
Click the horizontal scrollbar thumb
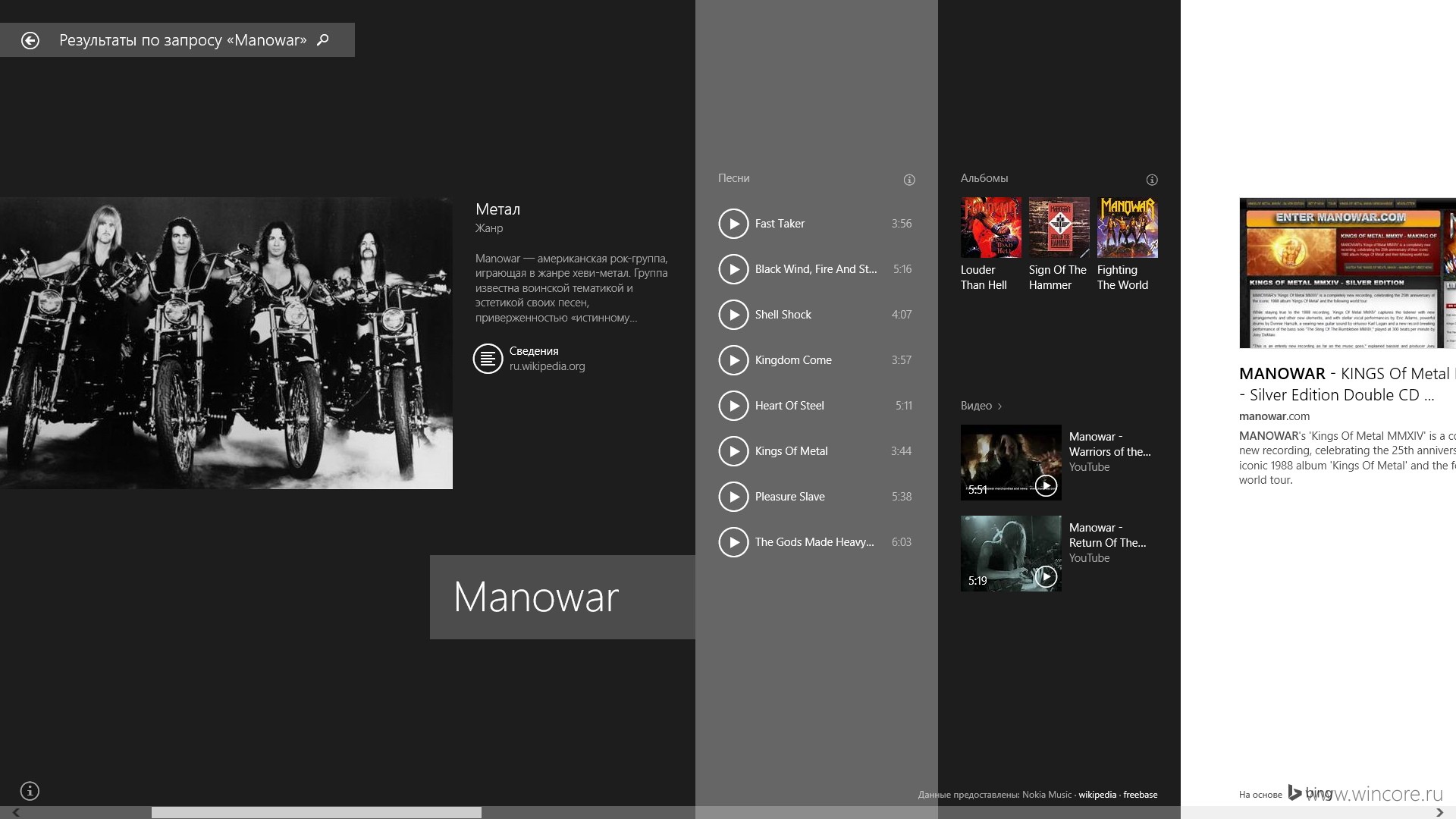[316, 812]
